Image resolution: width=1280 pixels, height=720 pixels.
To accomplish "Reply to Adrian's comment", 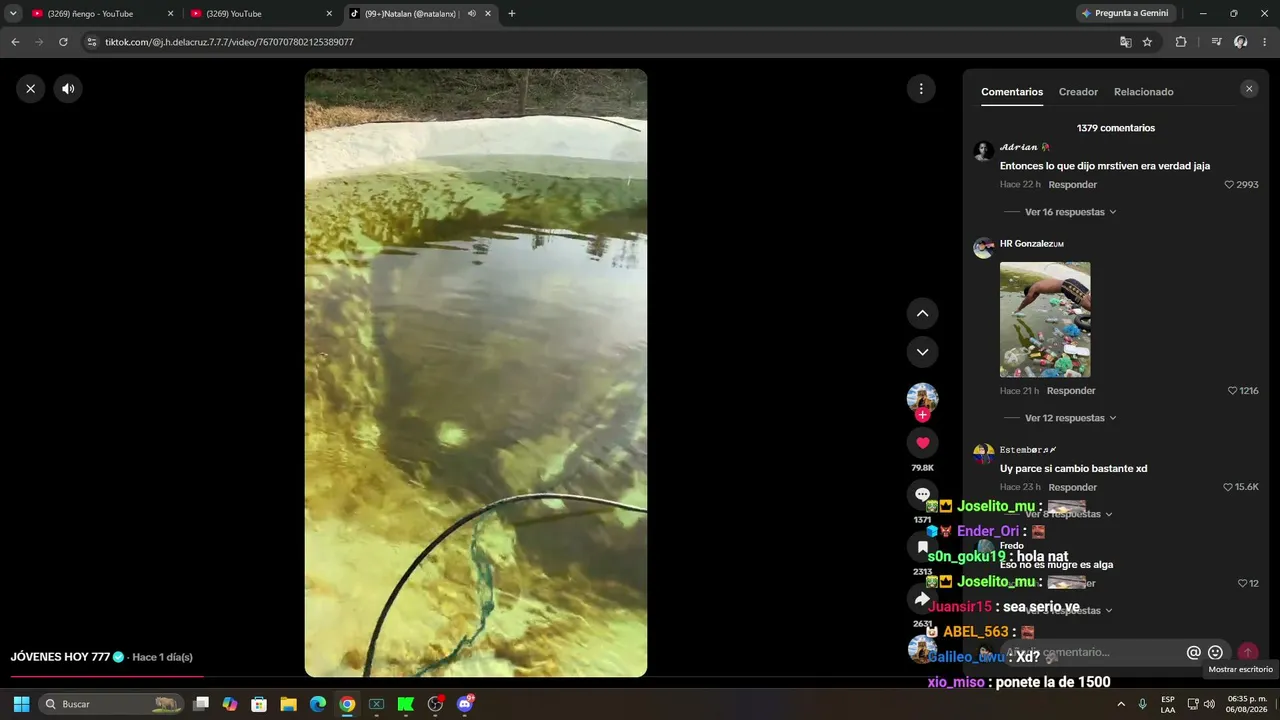I will pyautogui.click(x=1072, y=185).
